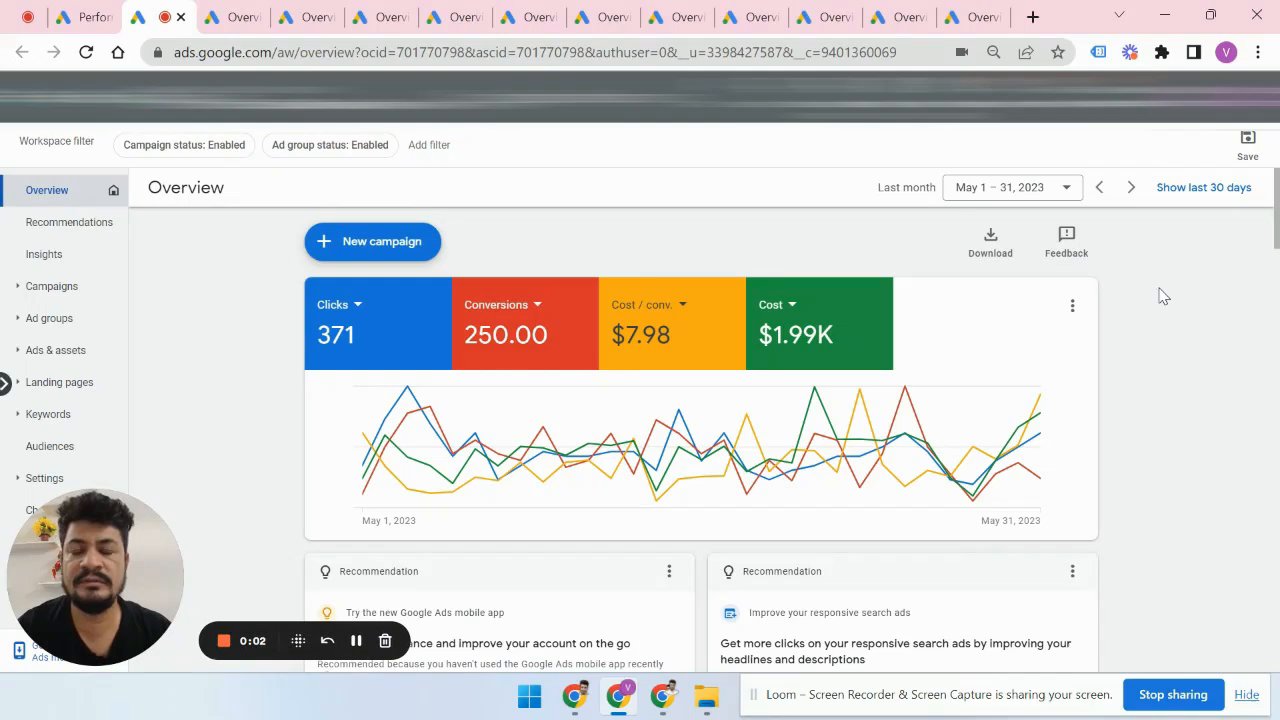
Task: Stop the Loom recording with the red square
Action: tap(224, 641)
